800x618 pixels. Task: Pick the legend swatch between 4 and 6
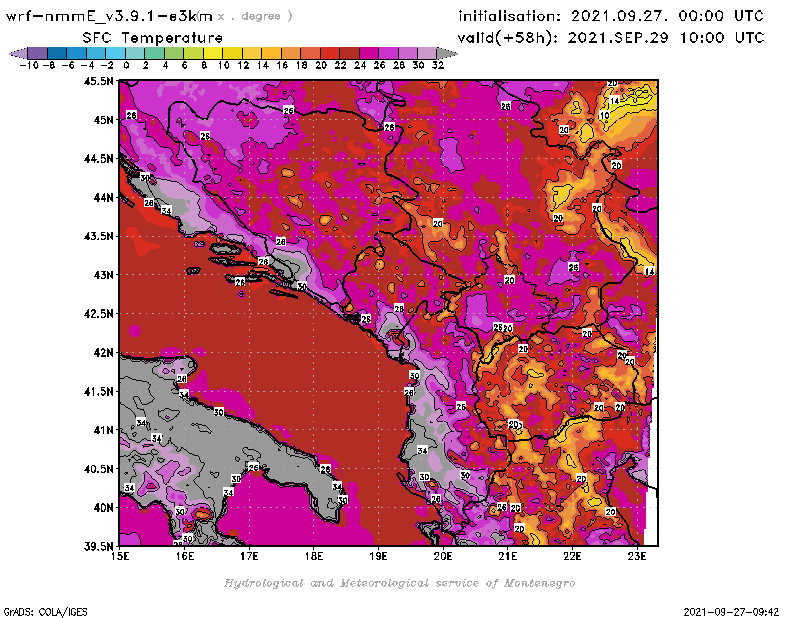(174, 54)
